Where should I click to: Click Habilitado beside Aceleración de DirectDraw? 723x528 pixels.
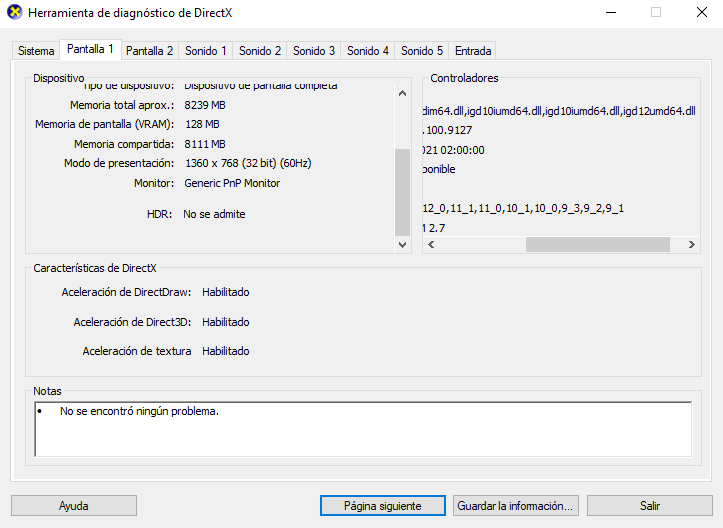[x=225, y=292]
